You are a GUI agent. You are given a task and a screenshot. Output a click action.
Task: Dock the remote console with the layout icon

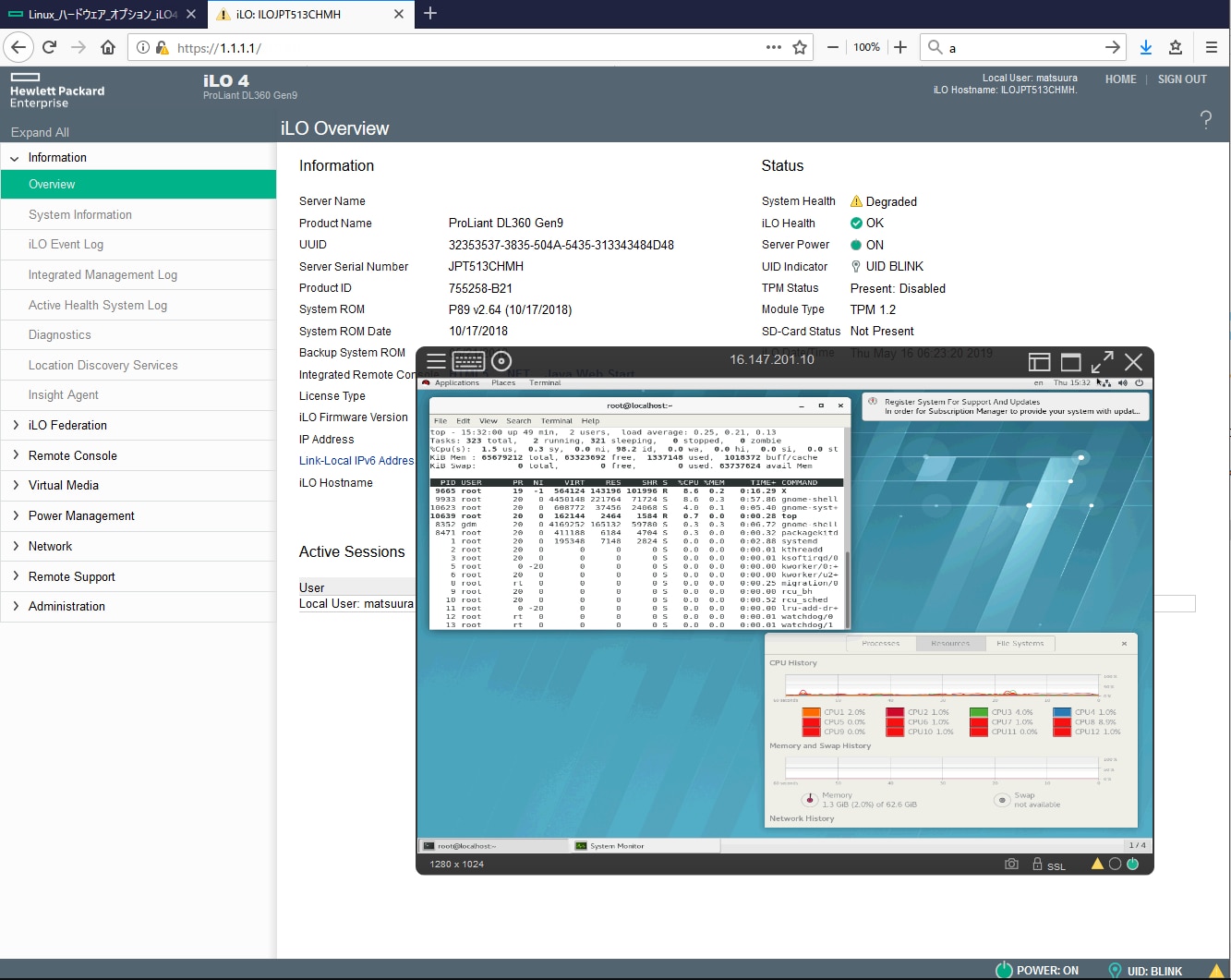[1040, 362]
